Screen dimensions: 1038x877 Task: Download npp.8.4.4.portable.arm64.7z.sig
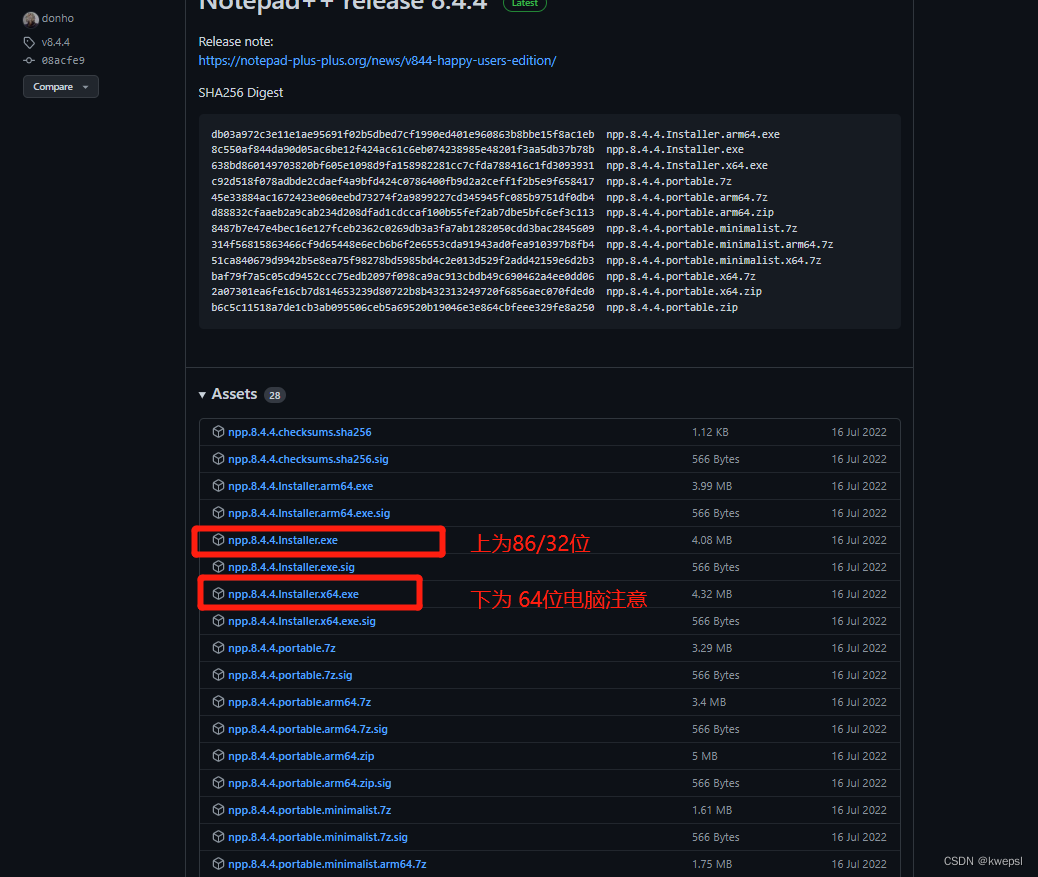coord(308,729)
